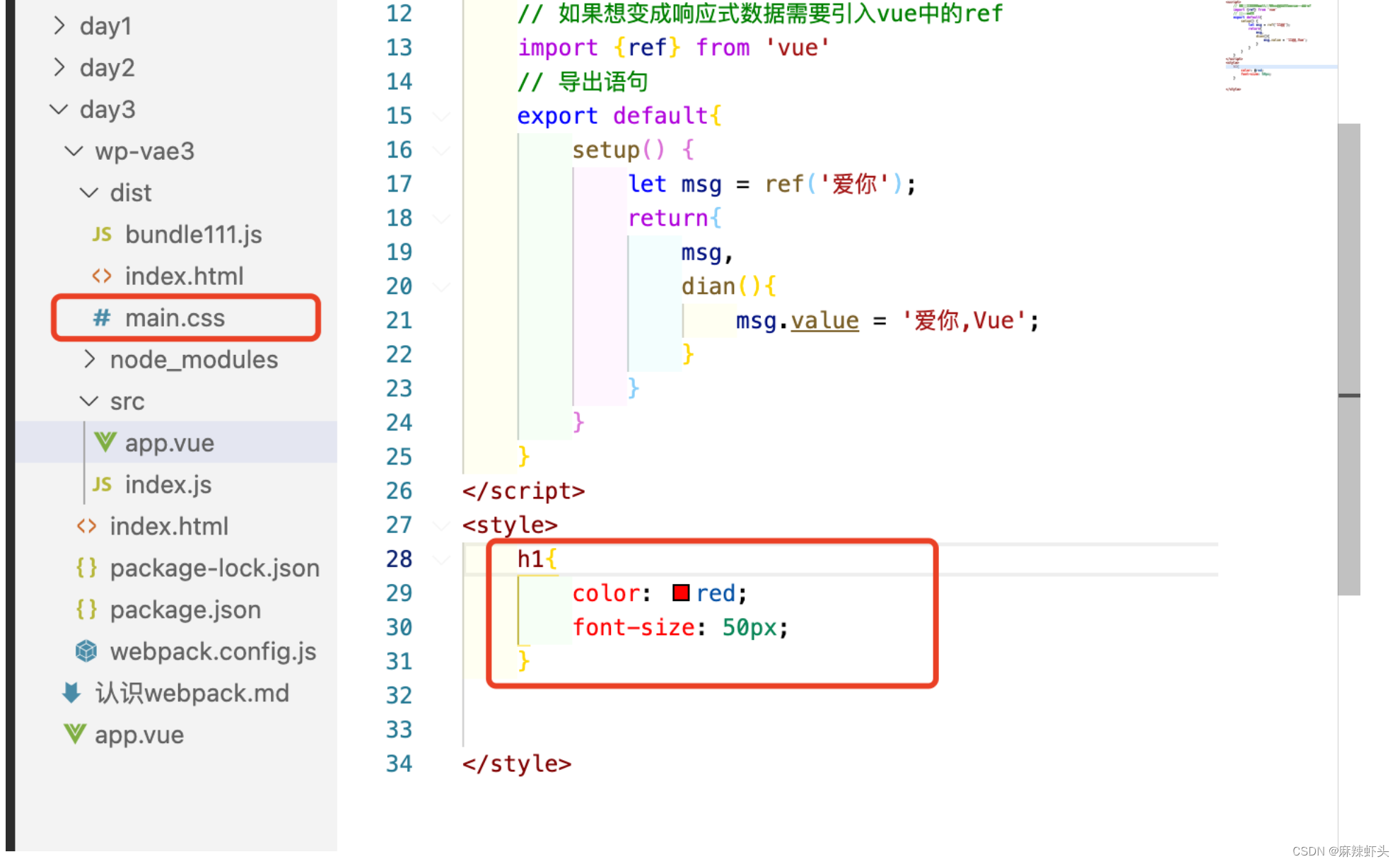Click the JS icon beside index.js
Image resolution: width=1400 pixels, height=864 pixels.
coord(102,484)
